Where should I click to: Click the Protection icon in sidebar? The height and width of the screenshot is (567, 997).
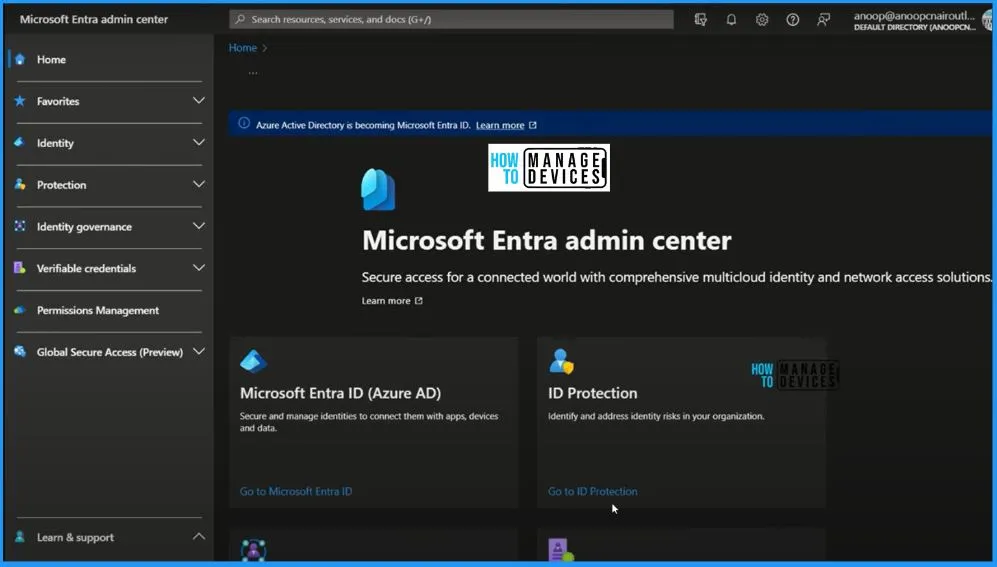pyautogui.click(x=20, y=185)
